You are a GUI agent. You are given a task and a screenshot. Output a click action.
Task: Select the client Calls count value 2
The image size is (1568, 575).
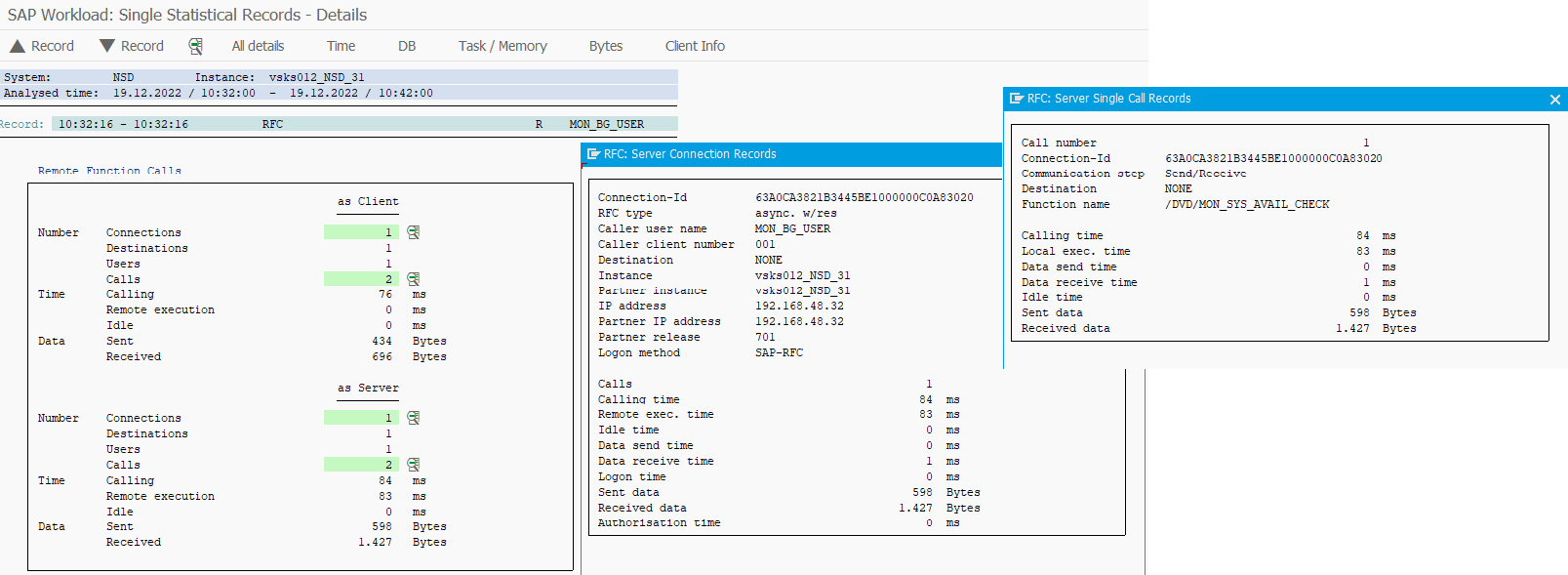(x=361, y=279)
